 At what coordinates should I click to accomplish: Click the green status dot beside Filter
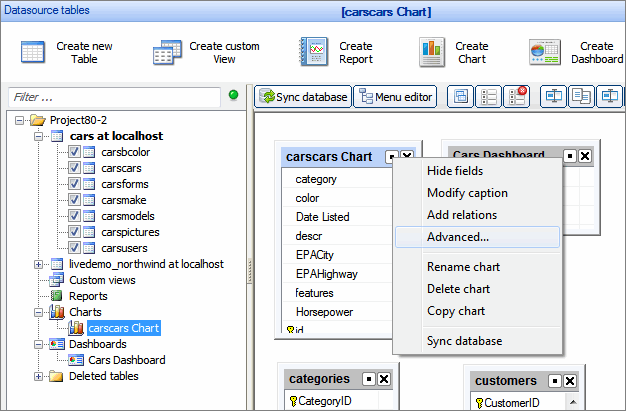(234, 95)
